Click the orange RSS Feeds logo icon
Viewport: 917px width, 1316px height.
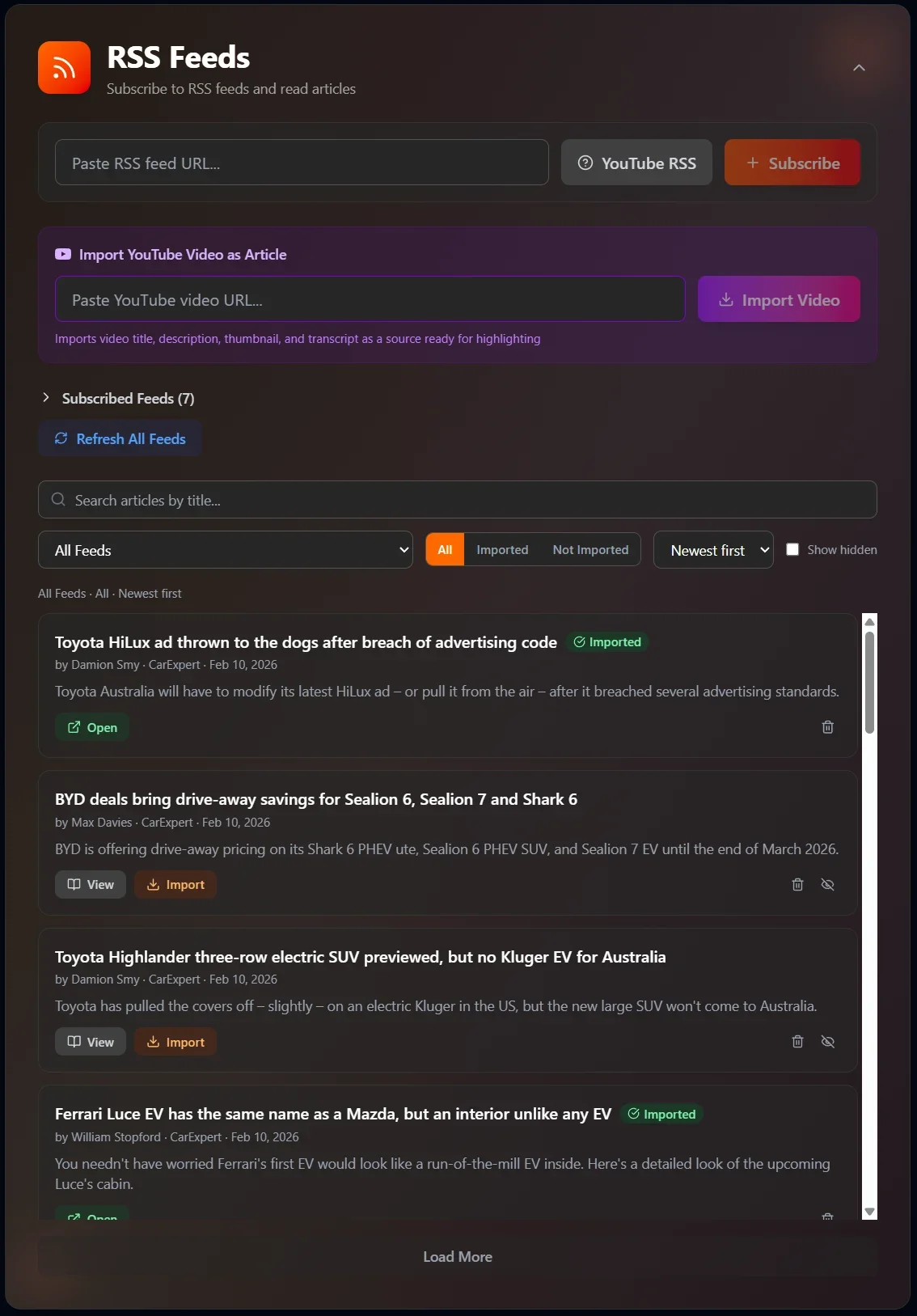click(x=64, y=67)
